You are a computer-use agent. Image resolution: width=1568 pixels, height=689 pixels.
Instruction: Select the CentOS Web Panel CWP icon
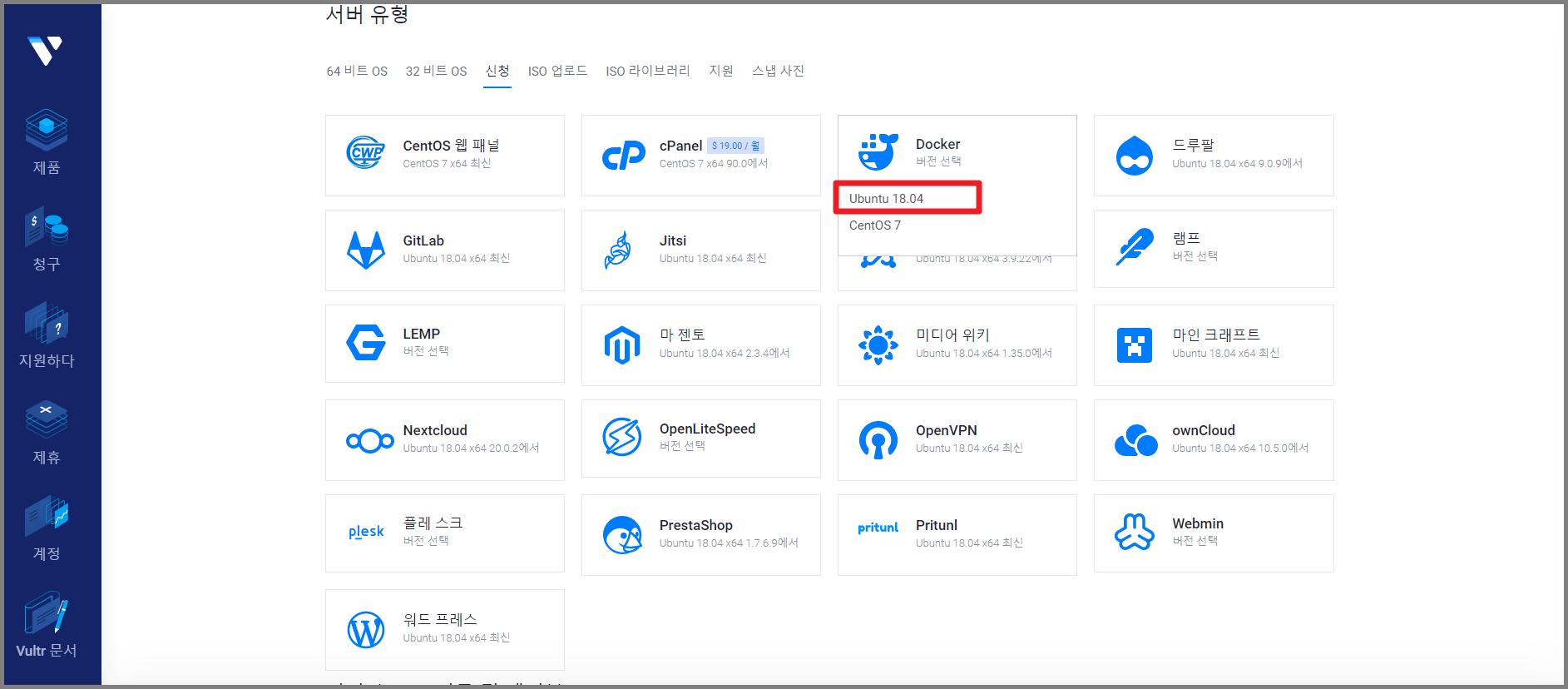tap(366, 153)
